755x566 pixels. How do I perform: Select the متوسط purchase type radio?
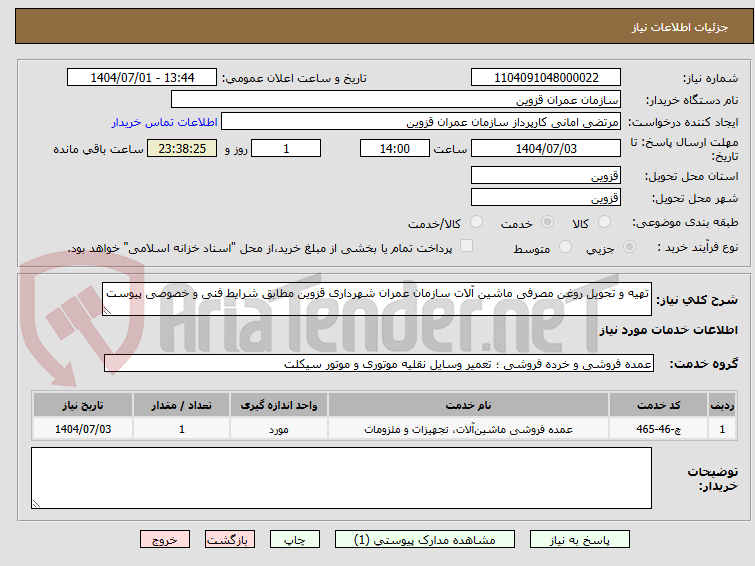pos(565,247)
